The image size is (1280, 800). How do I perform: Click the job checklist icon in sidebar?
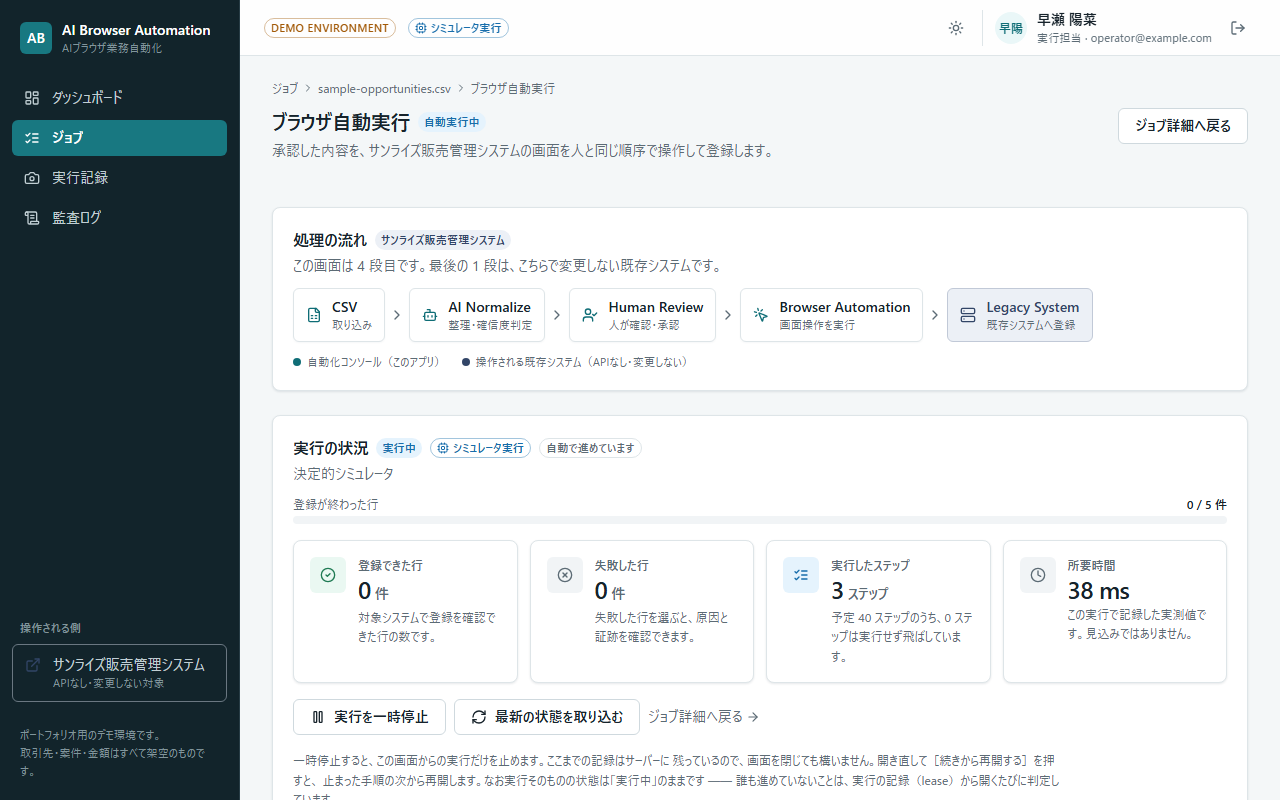point(32,138)
